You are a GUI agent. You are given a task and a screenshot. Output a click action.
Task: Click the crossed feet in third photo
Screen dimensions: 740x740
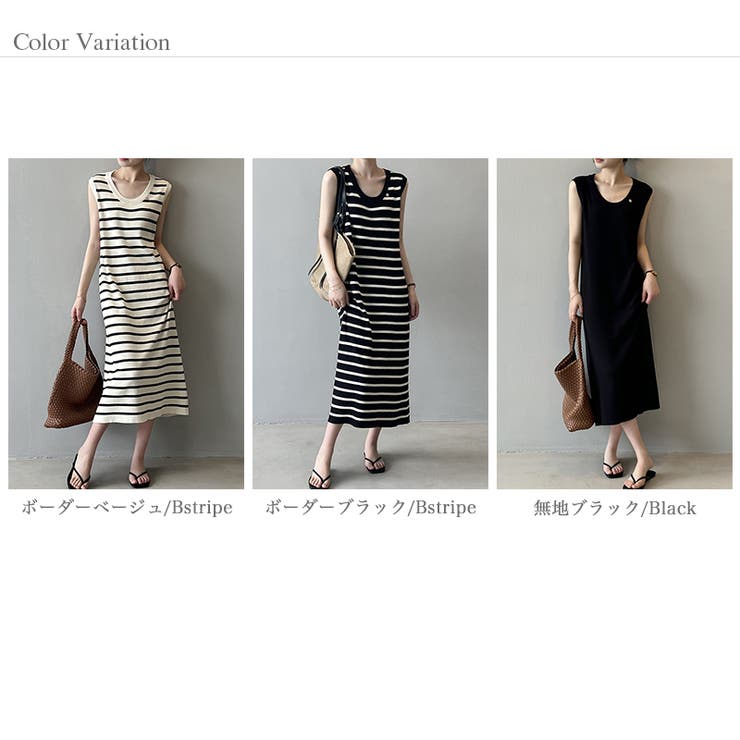point(628,472)
